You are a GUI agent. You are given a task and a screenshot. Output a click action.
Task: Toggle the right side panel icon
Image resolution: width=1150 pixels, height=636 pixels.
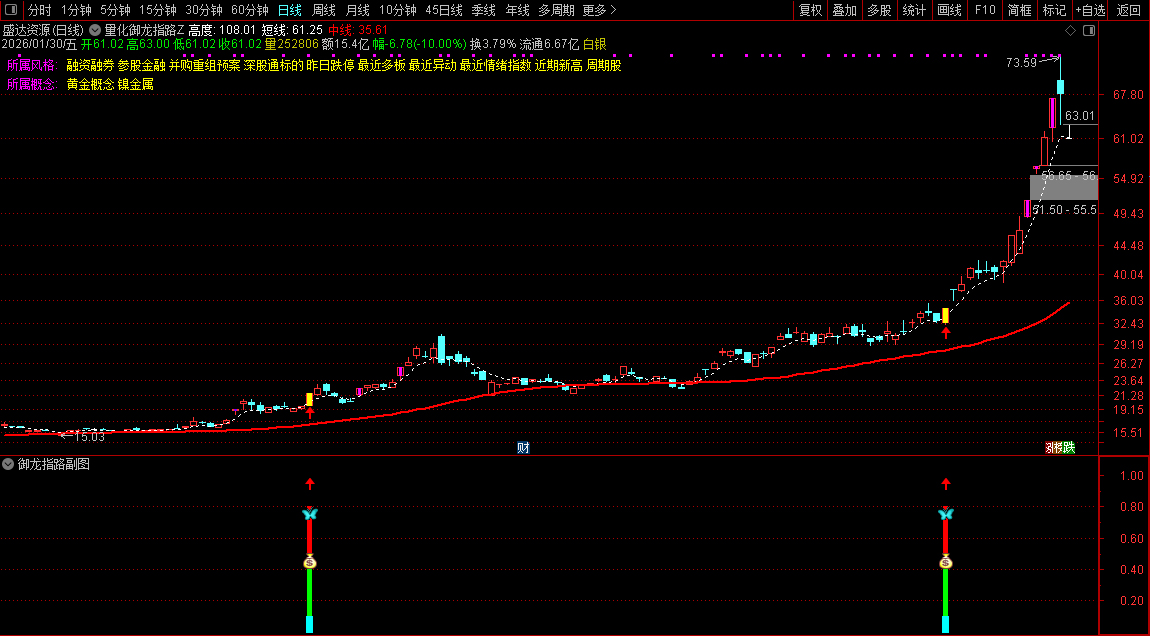[x=1089, y=30]
